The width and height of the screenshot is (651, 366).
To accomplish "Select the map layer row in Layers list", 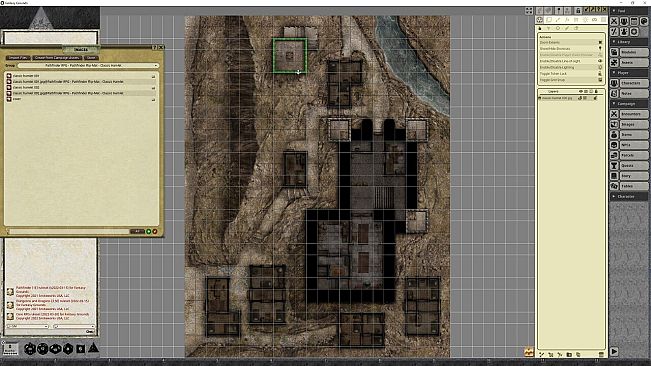I will pyautogui.click(x=570, y=98).
